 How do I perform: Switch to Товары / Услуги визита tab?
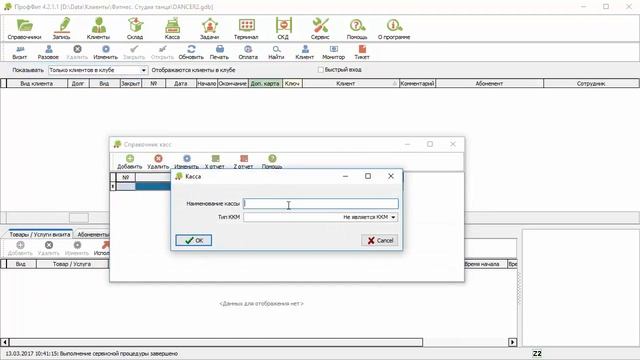40,235
